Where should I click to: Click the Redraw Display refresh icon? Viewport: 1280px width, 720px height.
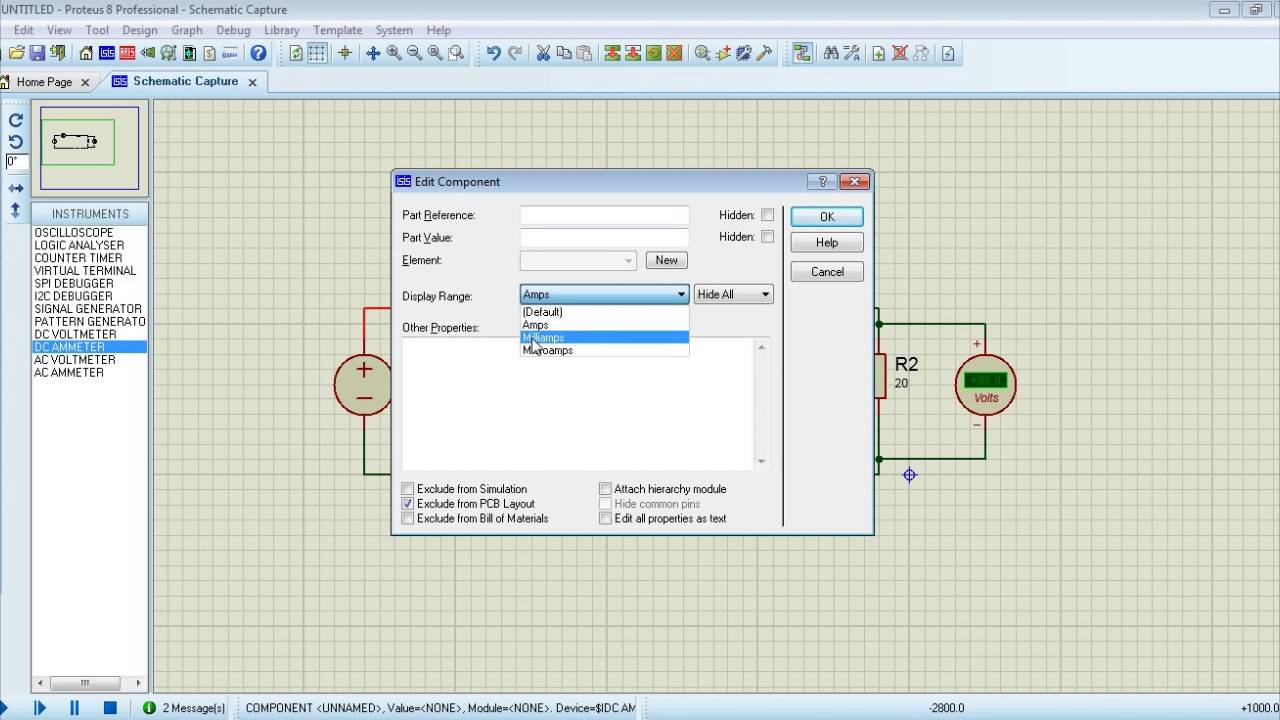tap(296, 53)
